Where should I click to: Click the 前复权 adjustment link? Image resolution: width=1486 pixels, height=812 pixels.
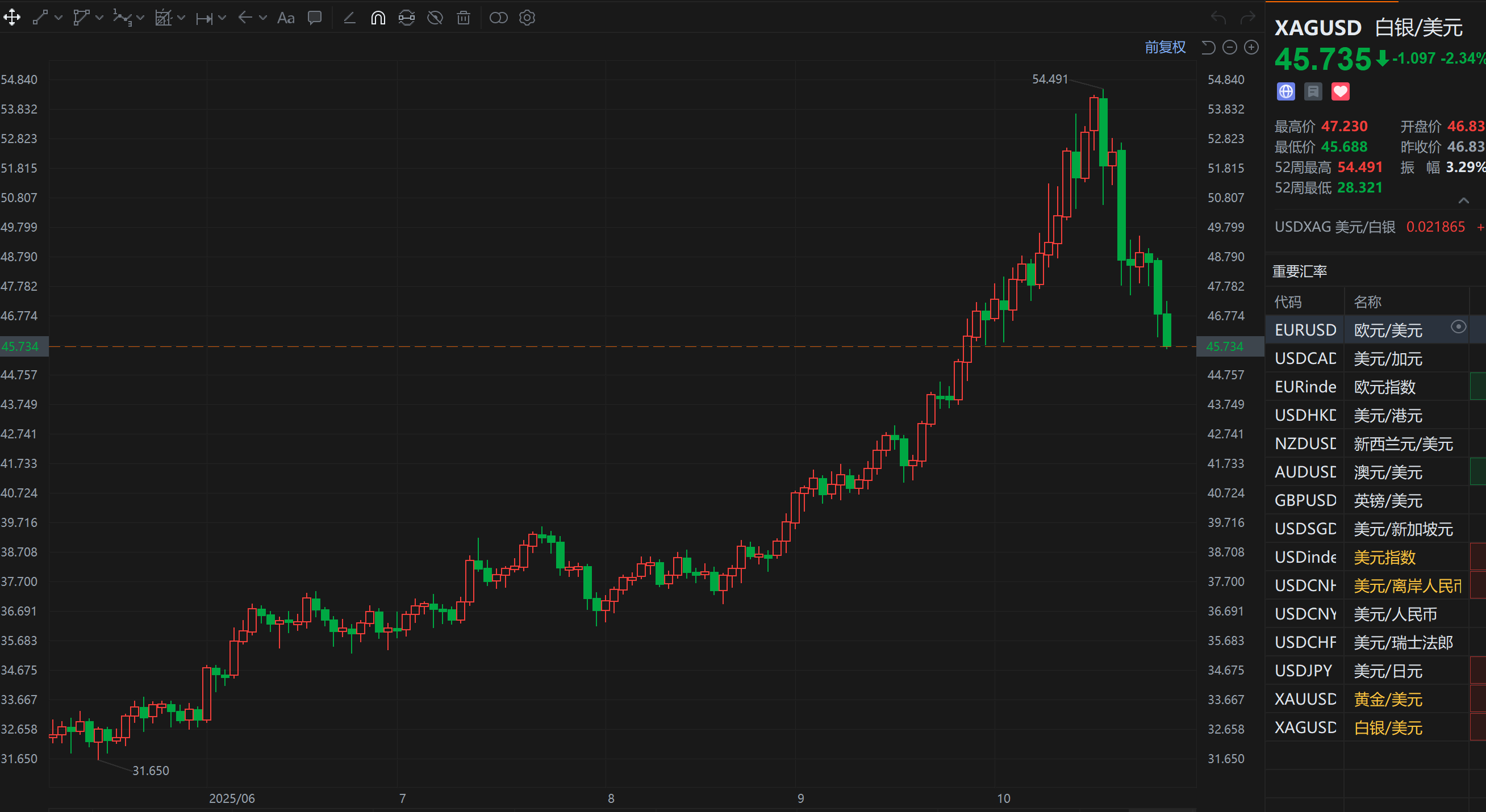click(1164, 47)
